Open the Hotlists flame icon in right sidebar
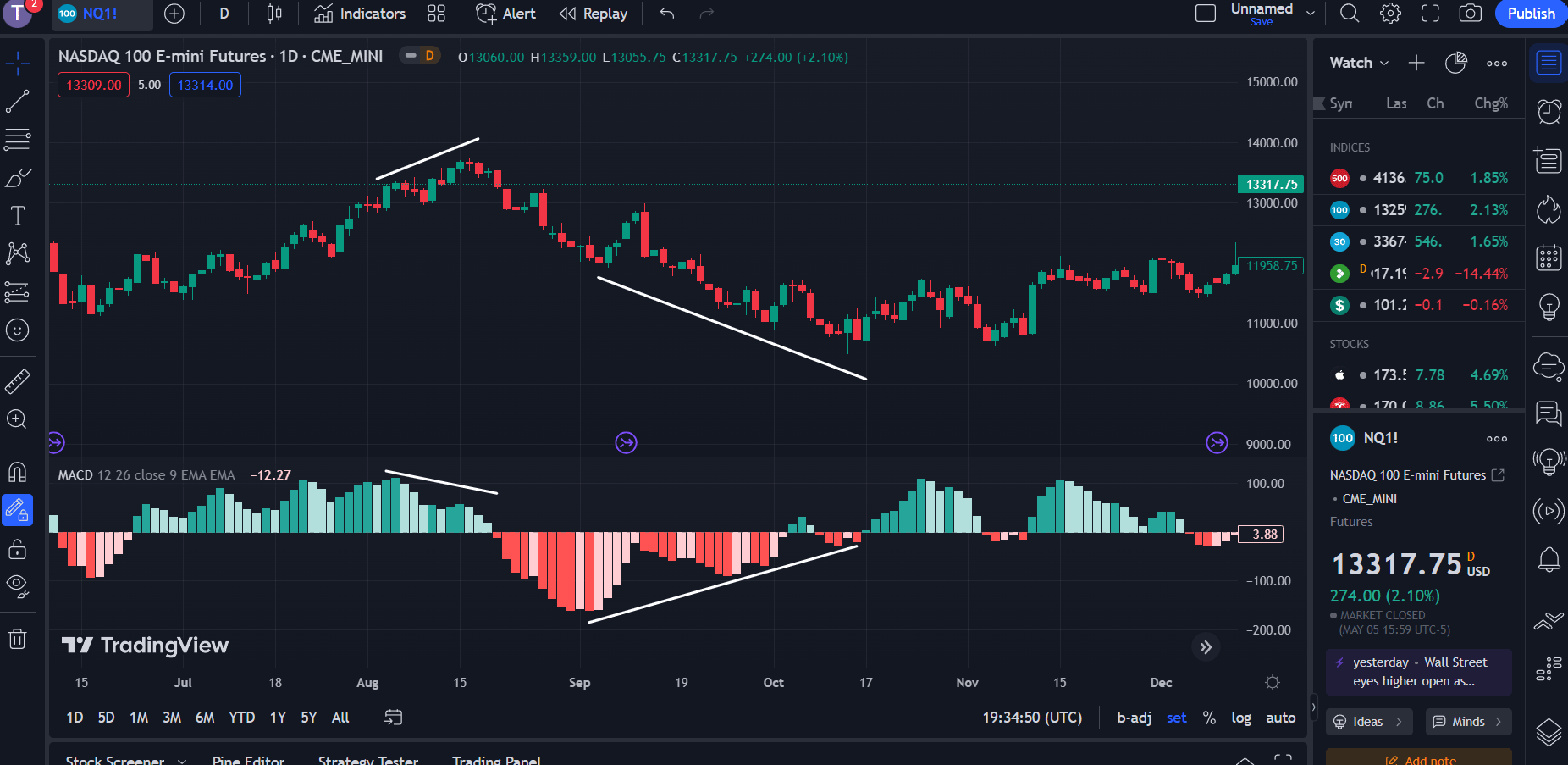This screenshot has height=765, width=1568. coord(1549,209)
